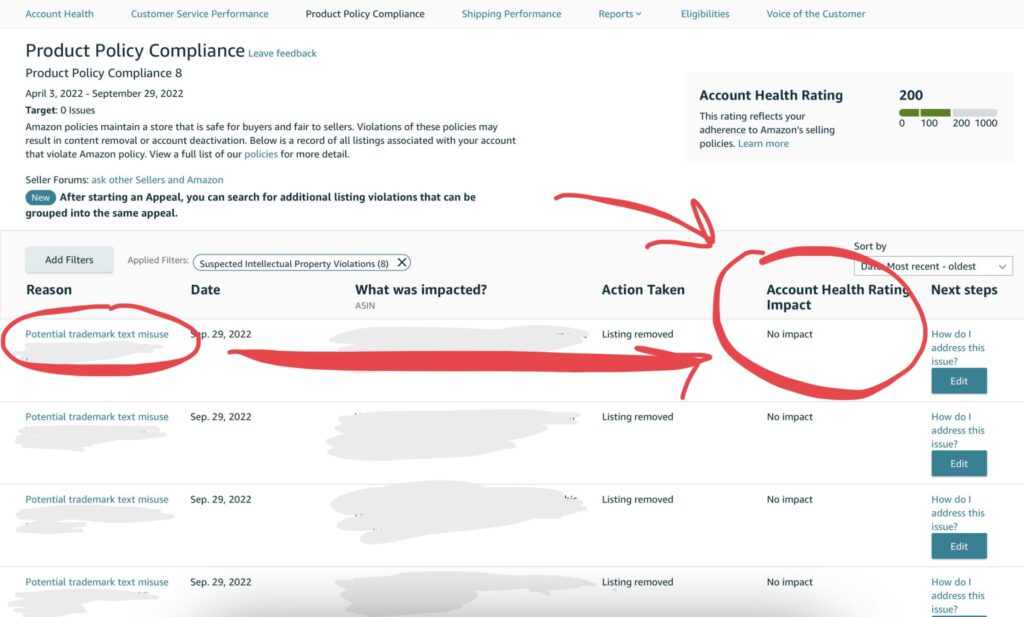Open second row Potential trademark text misuse link
The height and width of the screenshot is (617, 1024).
97,417
